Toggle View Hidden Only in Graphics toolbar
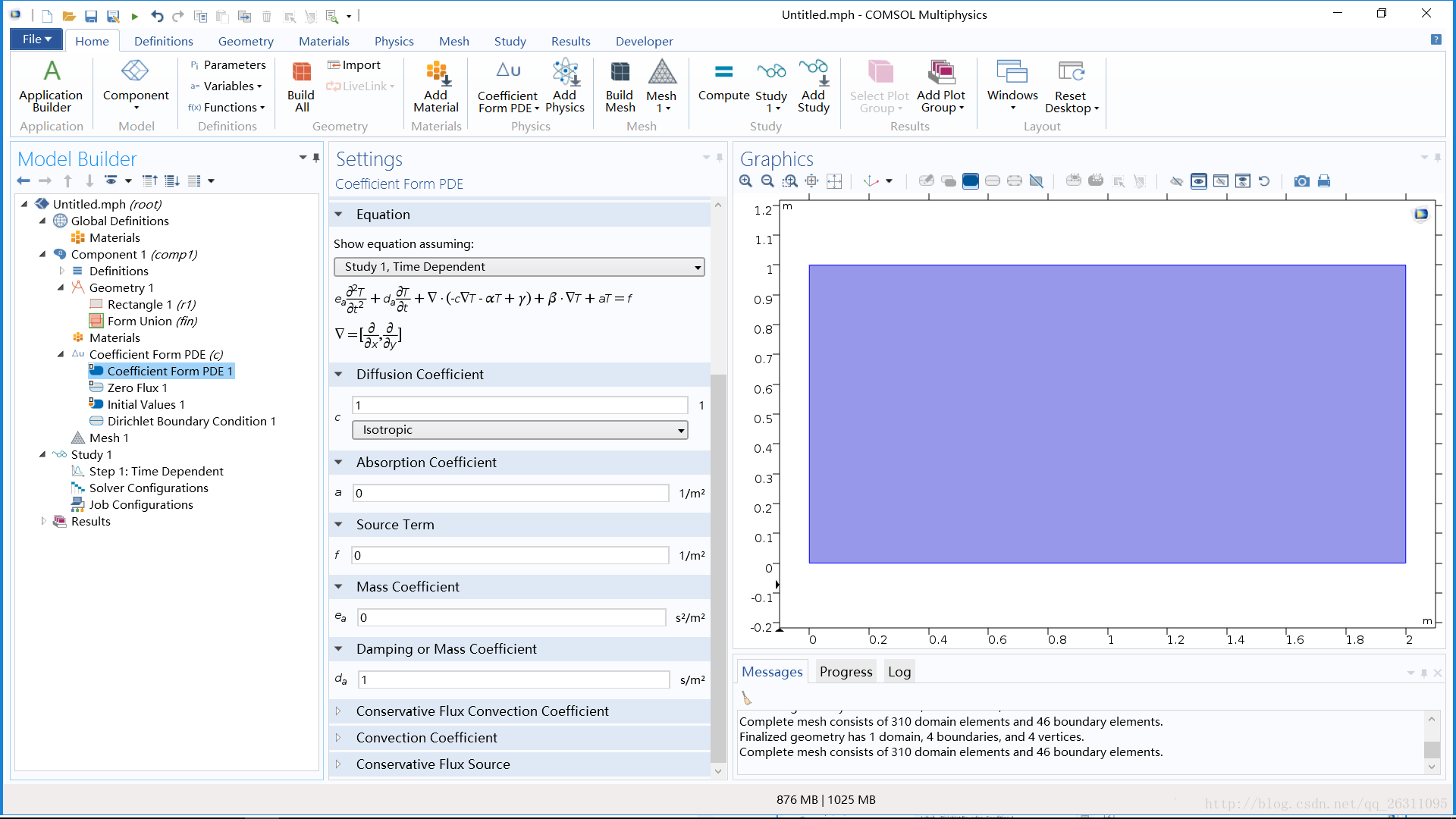Image resolution: width=1456 pixels, height=819 pixels. 1221,181
